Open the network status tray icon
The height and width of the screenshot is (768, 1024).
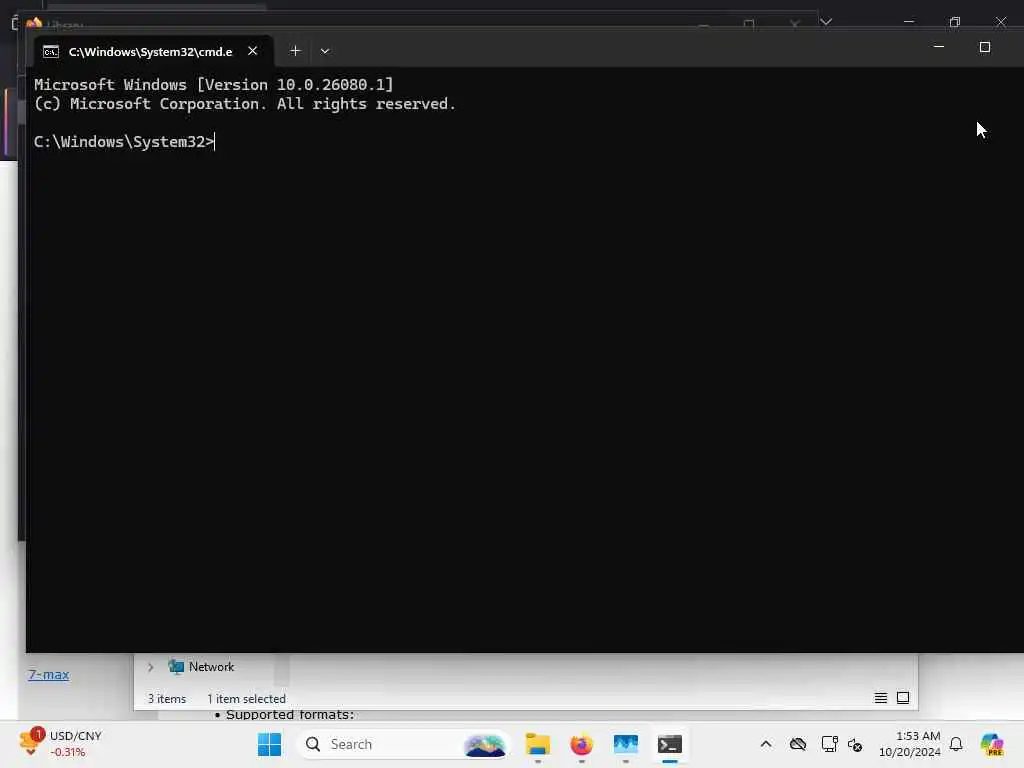pos(829,744)
